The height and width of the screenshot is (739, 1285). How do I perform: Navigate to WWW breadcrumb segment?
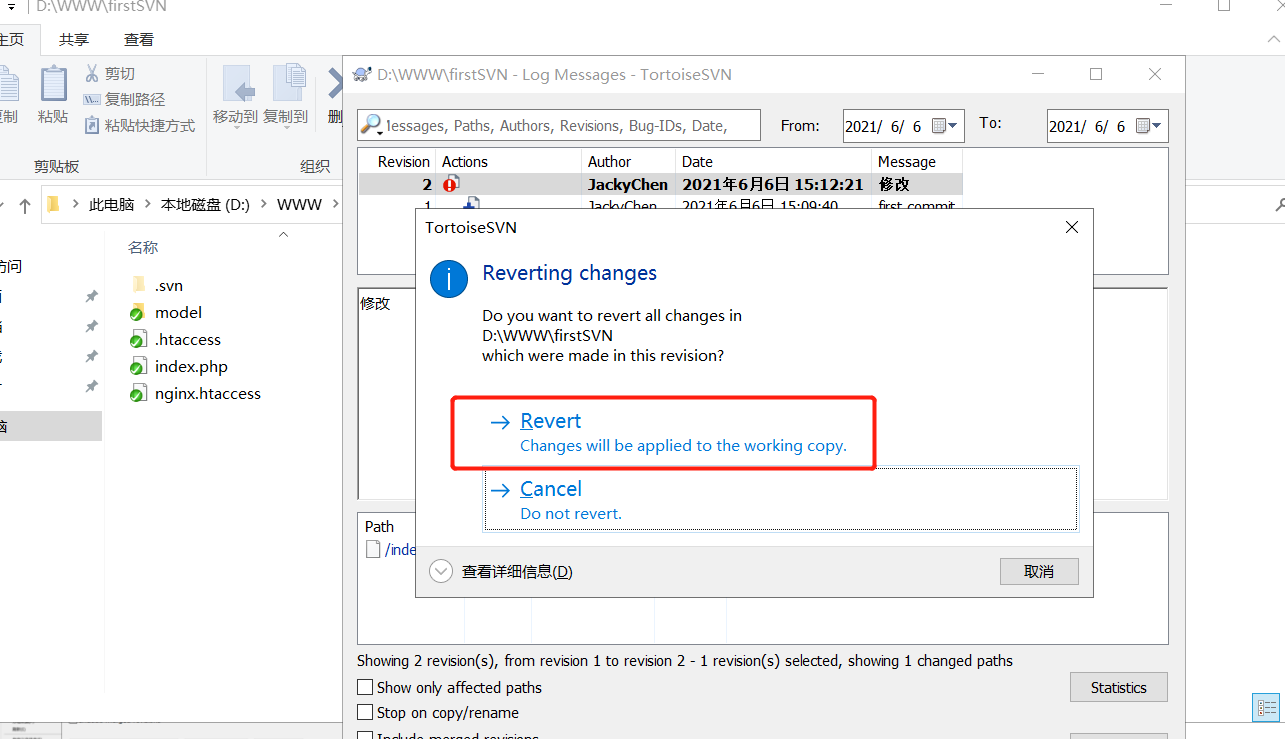click(x=299, y=204)
